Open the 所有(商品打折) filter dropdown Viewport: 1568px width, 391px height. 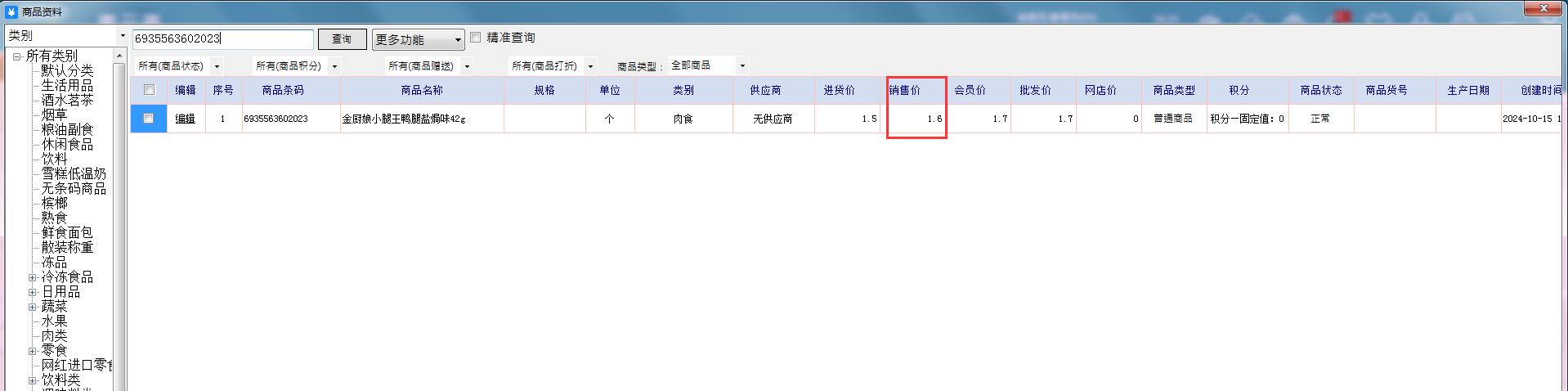pos(590,66)
